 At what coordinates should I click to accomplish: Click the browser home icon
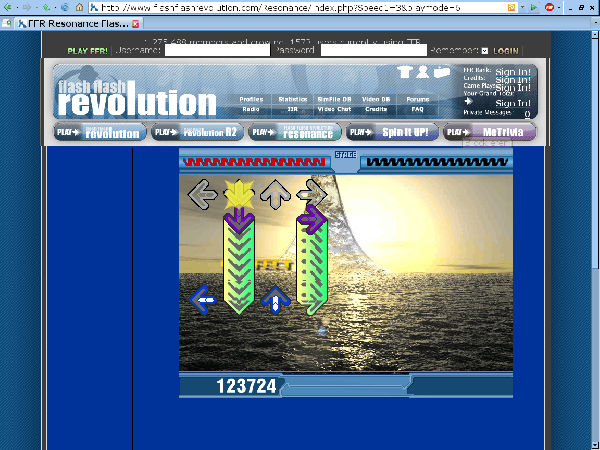79,7
